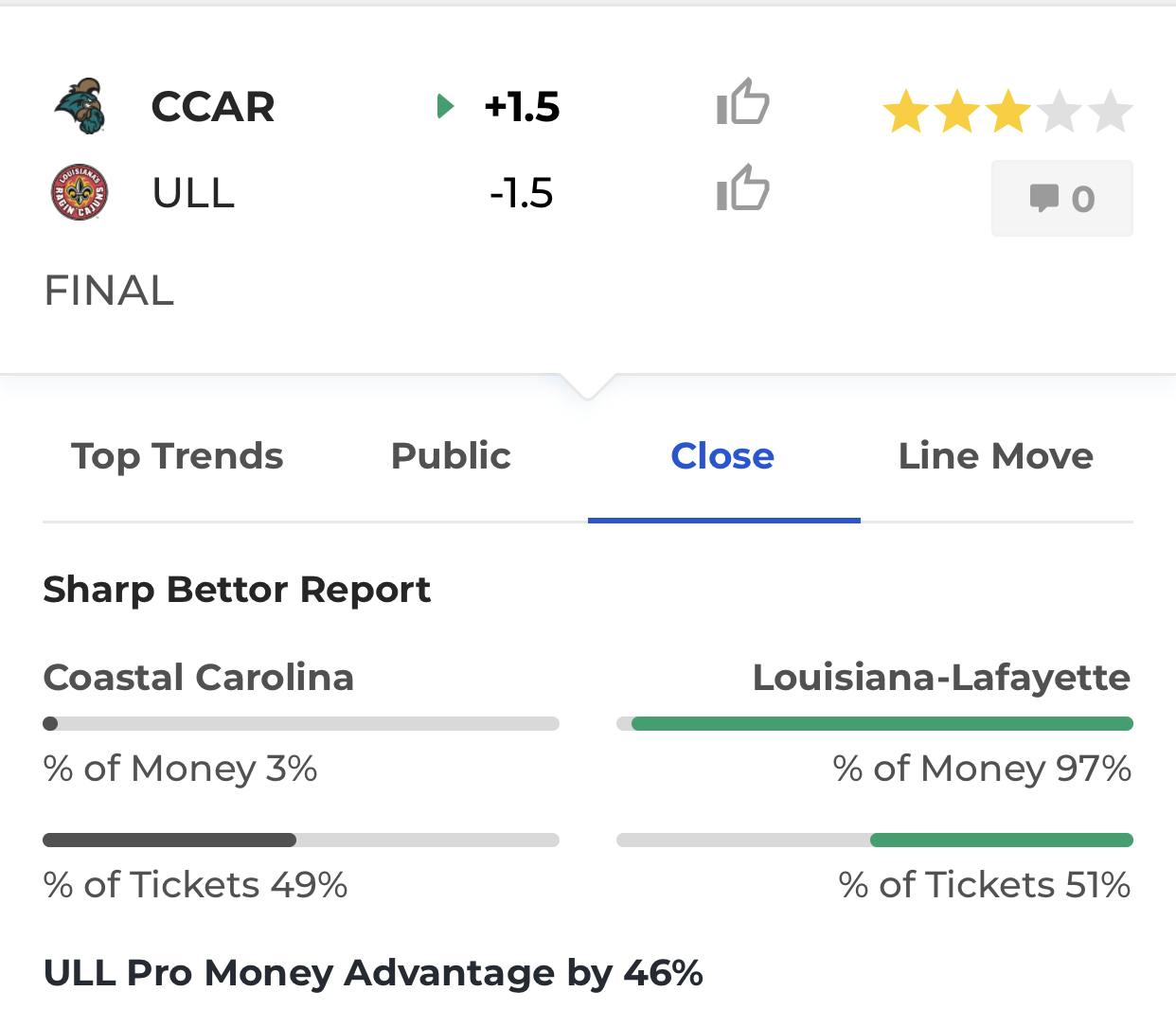Click the first gold rating star
1176x1009 pixels.
(905, 112)
